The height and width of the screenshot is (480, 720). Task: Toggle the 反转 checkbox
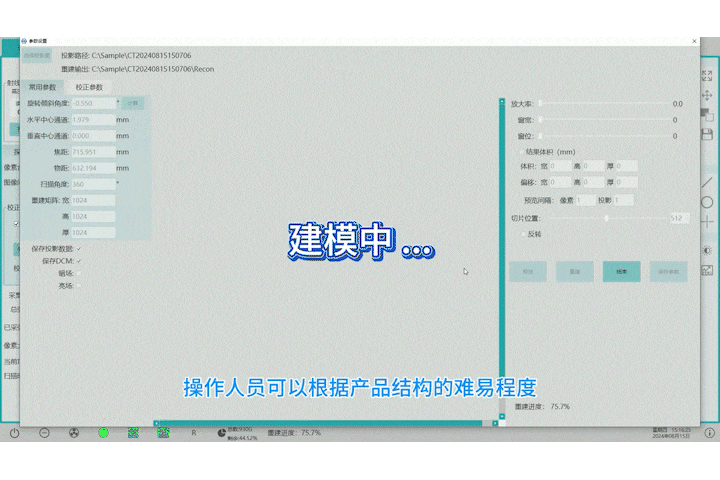[523, 234]
